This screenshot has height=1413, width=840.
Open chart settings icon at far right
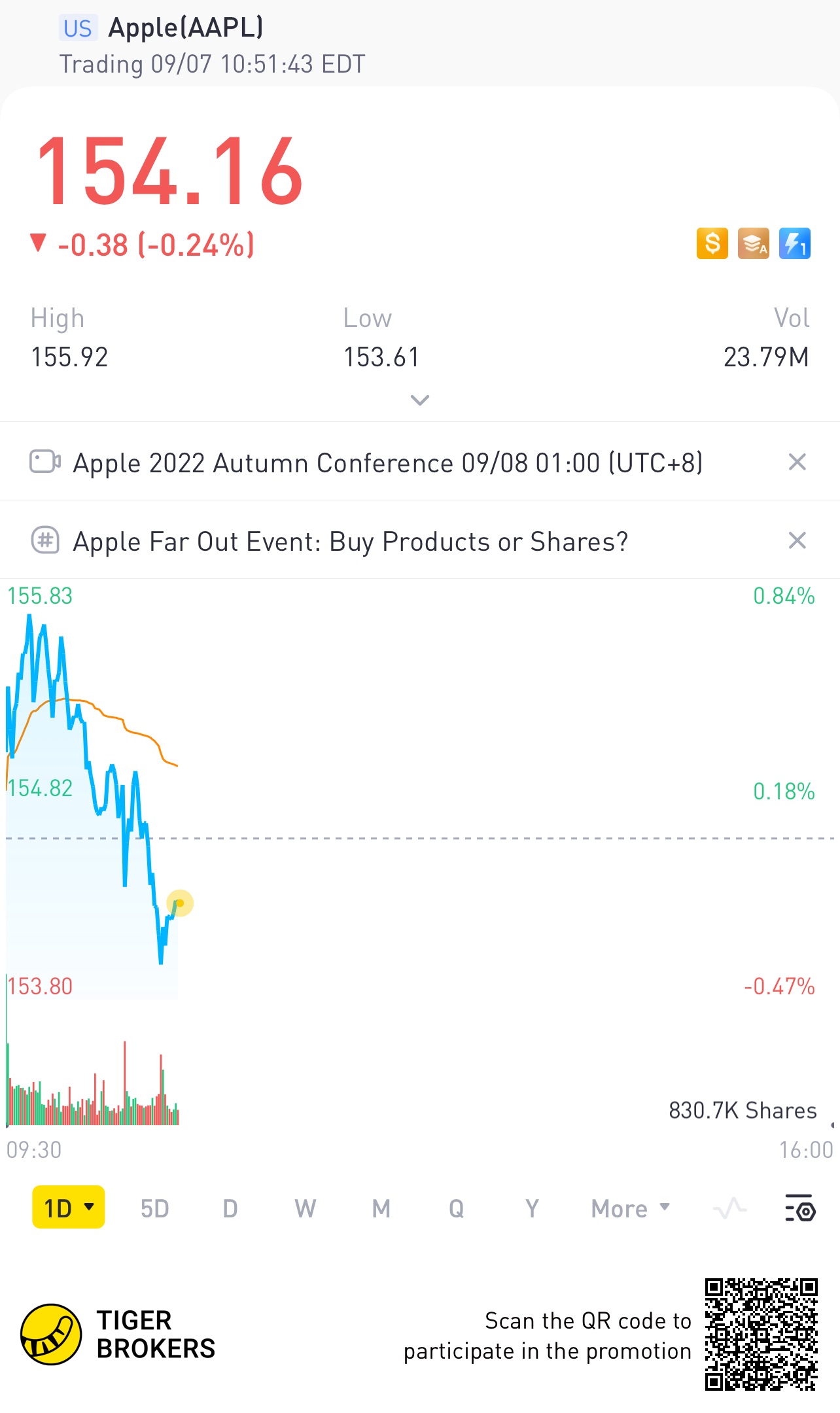pyautogui.click(x=799, y=1208)
